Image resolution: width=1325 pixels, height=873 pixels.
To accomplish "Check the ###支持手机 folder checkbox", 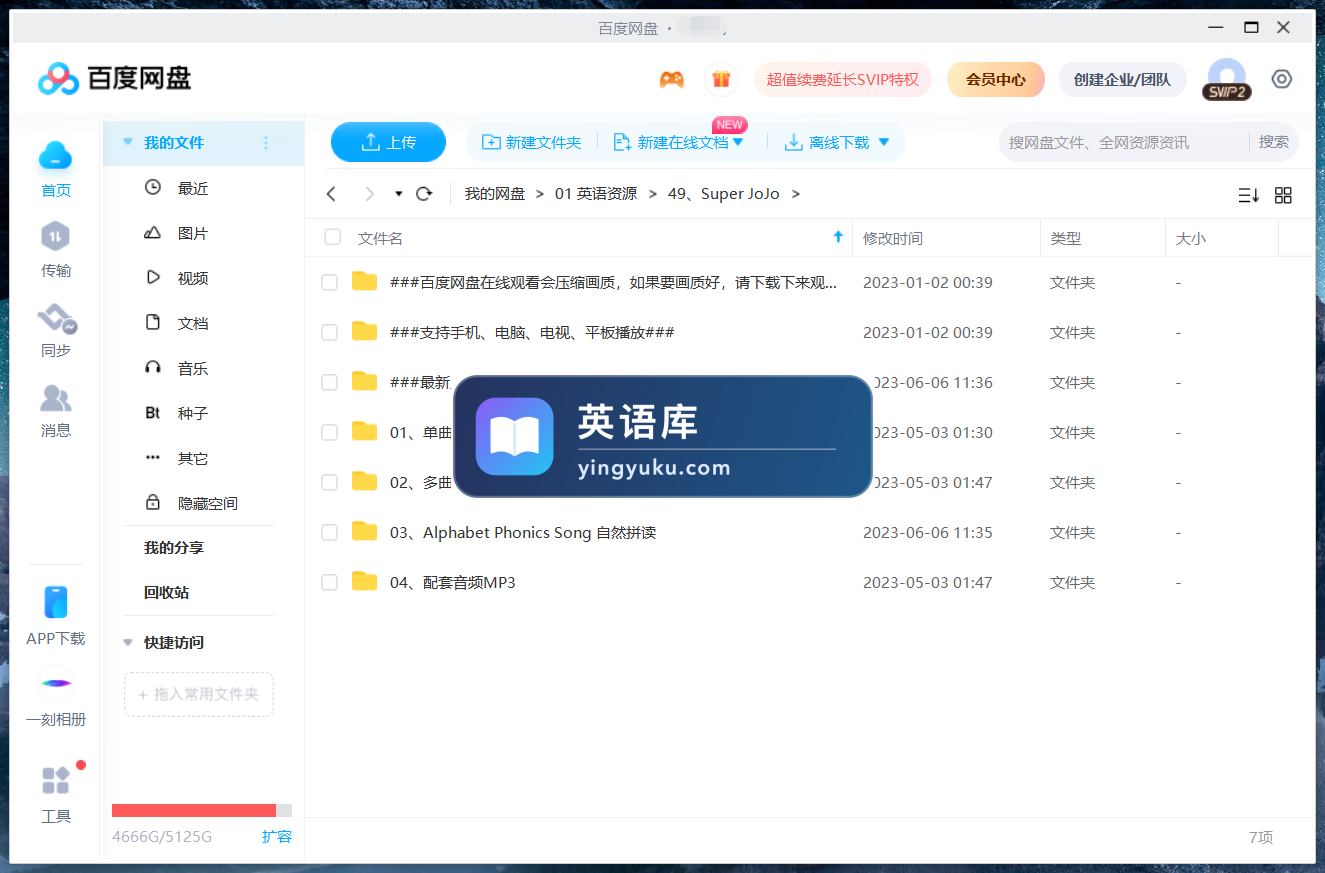I will [x=329, y=333].
